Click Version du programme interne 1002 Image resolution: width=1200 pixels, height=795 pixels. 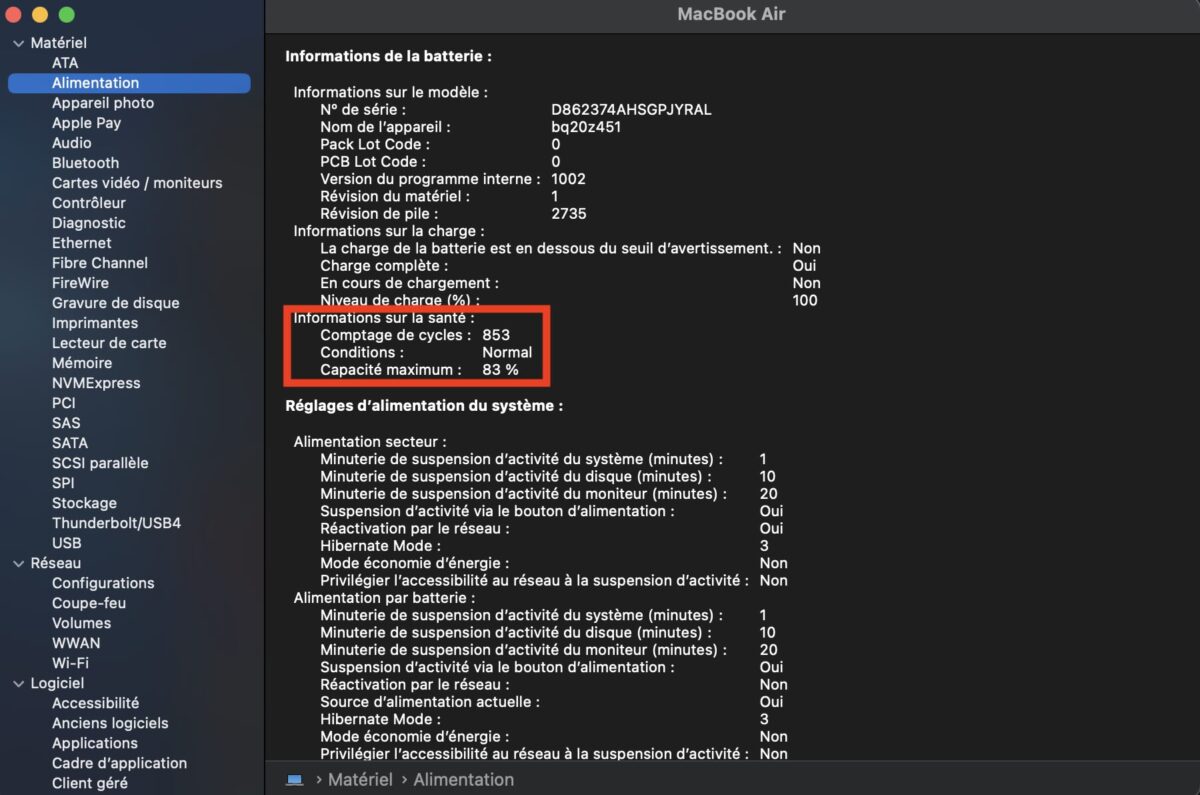[569, 179]
